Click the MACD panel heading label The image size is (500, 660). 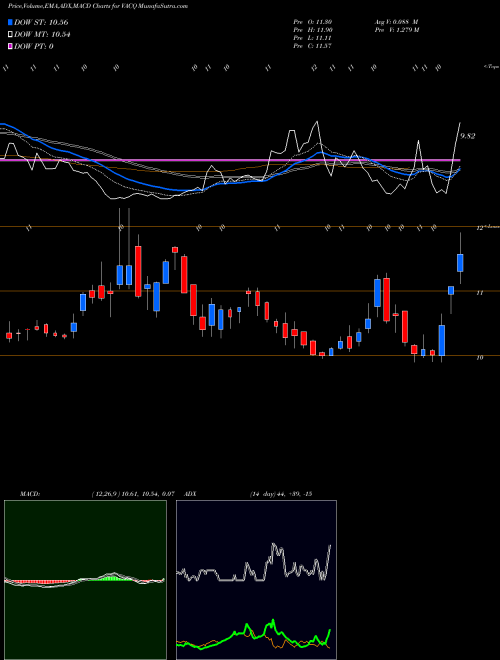tap(30, 494)
